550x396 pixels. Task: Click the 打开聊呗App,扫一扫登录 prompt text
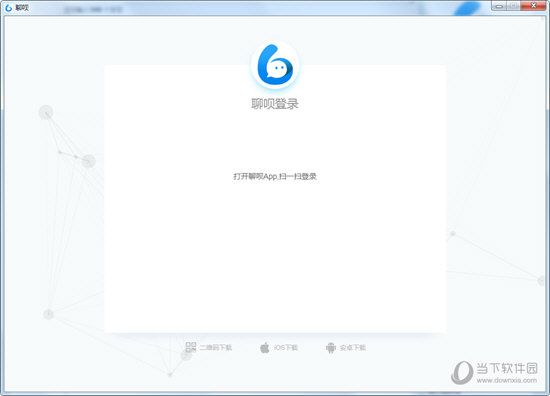(275, 176)
